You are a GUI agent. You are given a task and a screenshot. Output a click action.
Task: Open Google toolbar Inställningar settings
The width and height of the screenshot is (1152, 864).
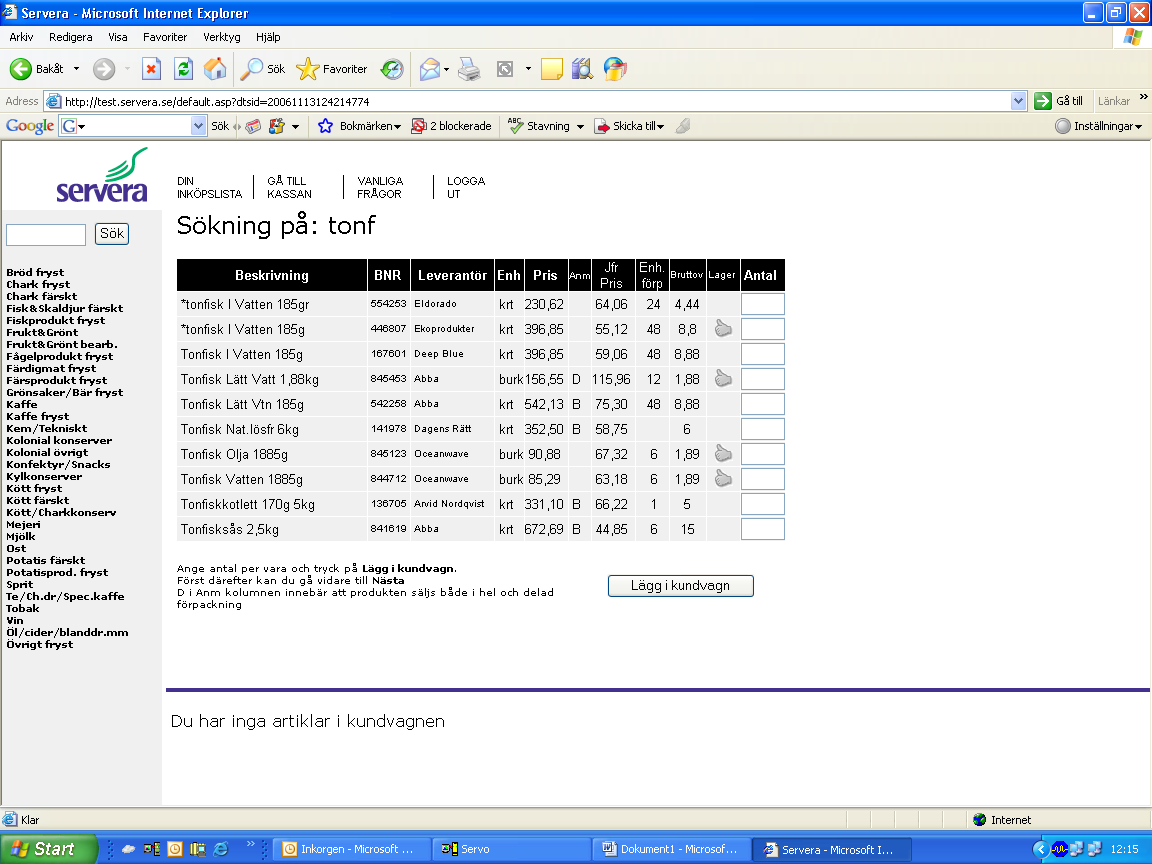point(1098,126)
